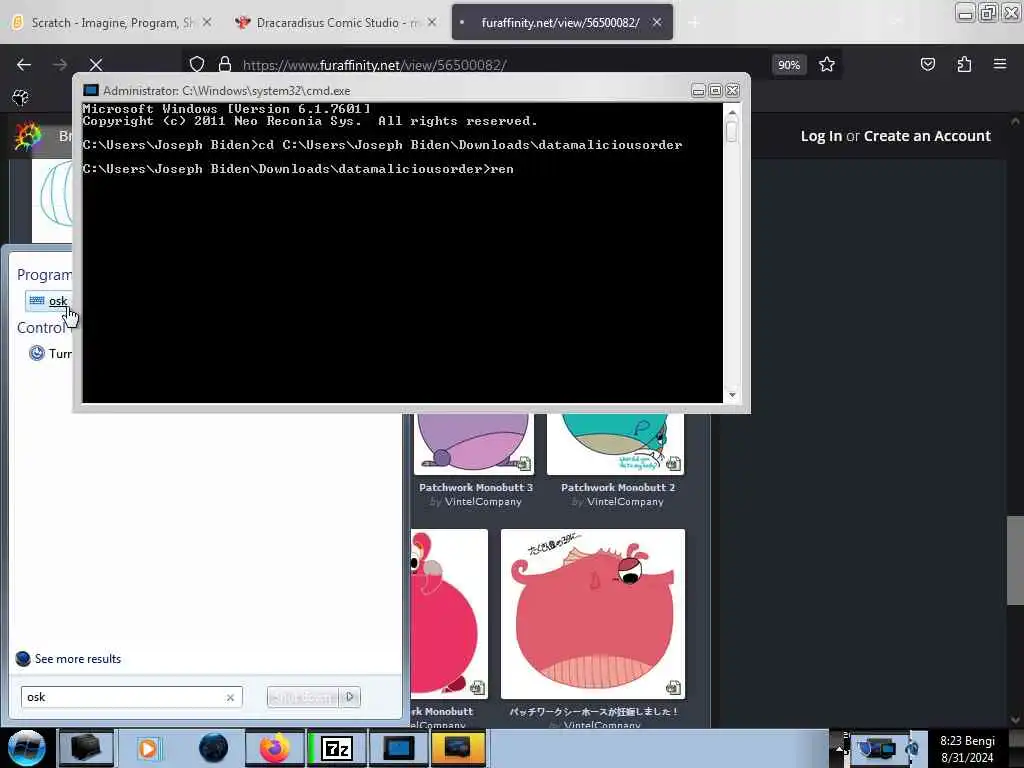Open a new tab with plus button
The height and width of the screenshot is (768, 1024).
pyautogui.click(x=694, y=23)
